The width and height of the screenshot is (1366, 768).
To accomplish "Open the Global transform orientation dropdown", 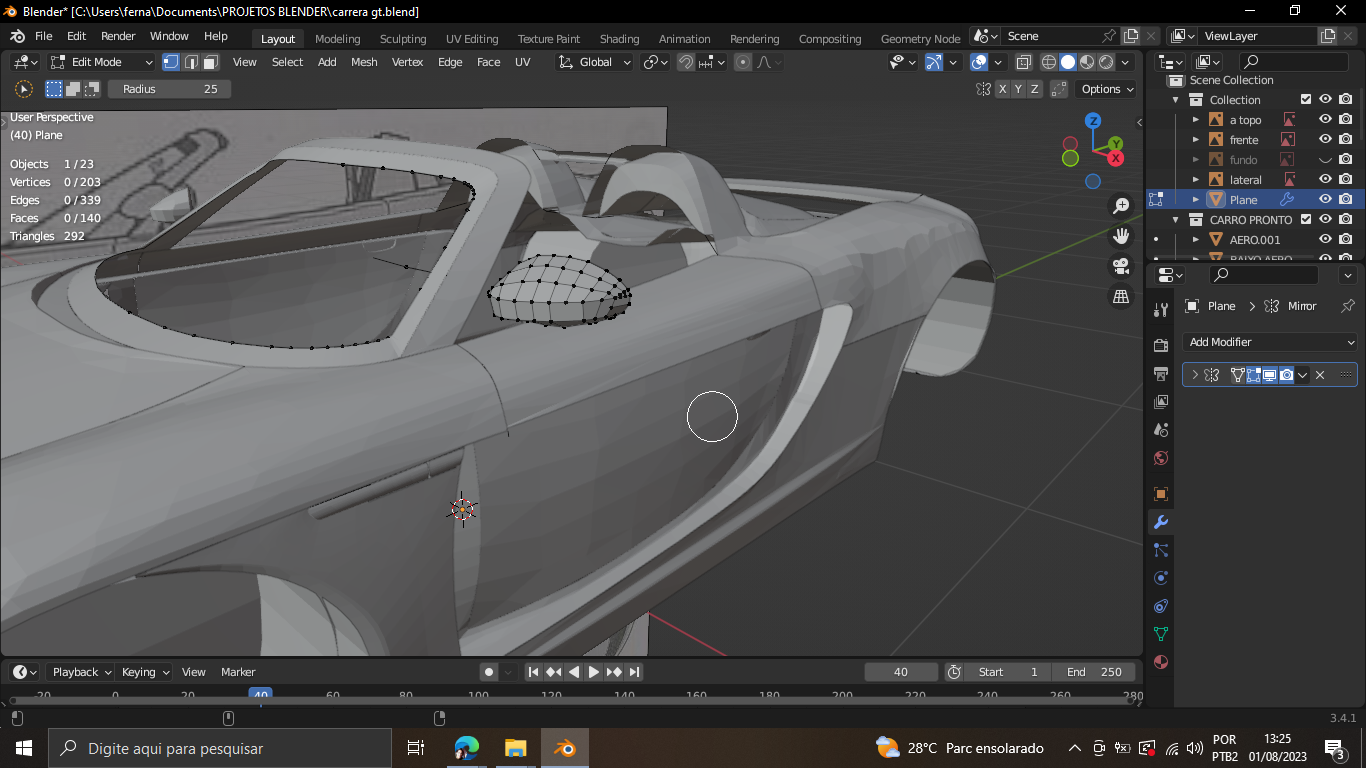I will point(595,62).
